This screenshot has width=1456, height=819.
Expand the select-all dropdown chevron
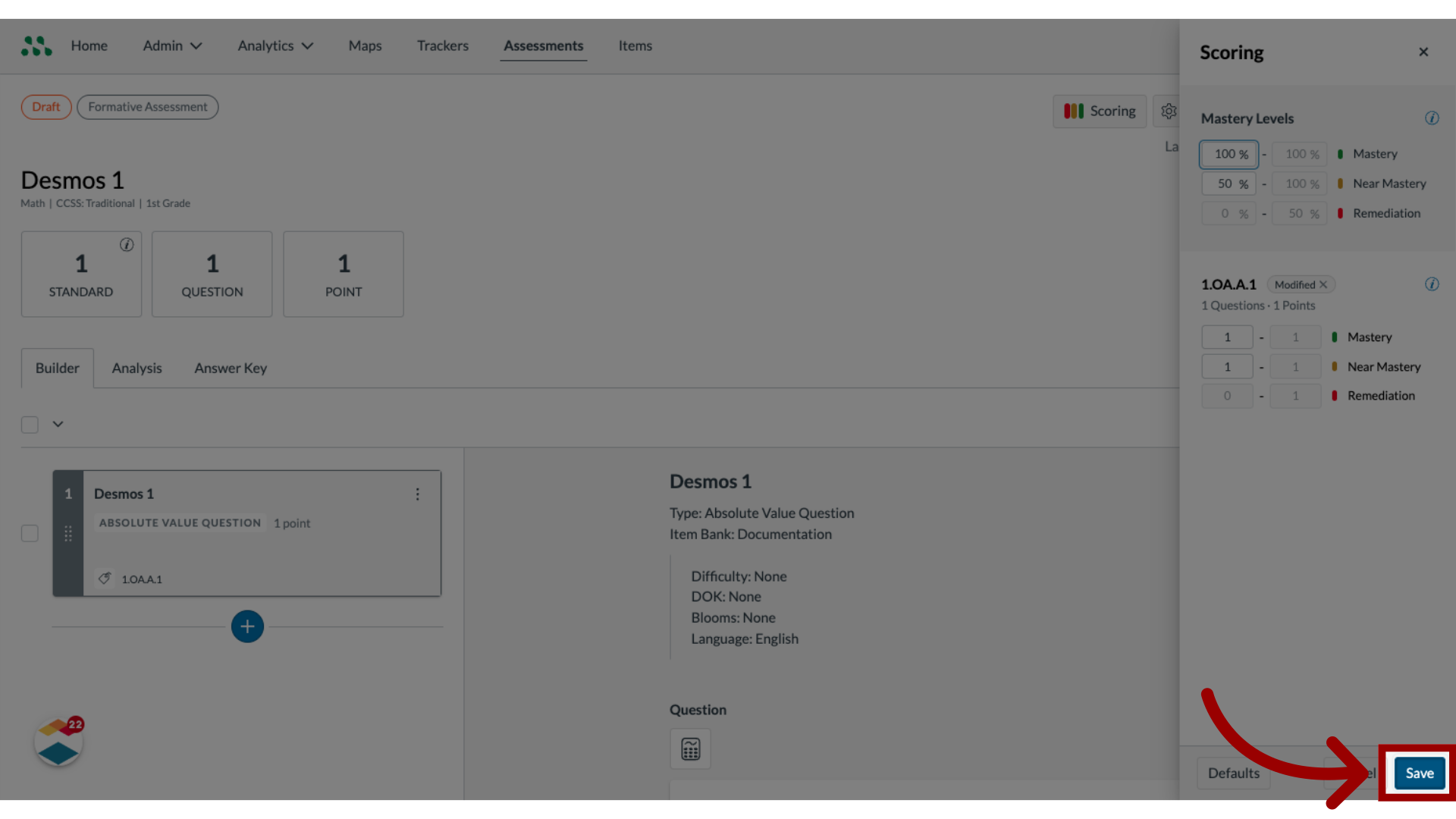pos(58,424)
